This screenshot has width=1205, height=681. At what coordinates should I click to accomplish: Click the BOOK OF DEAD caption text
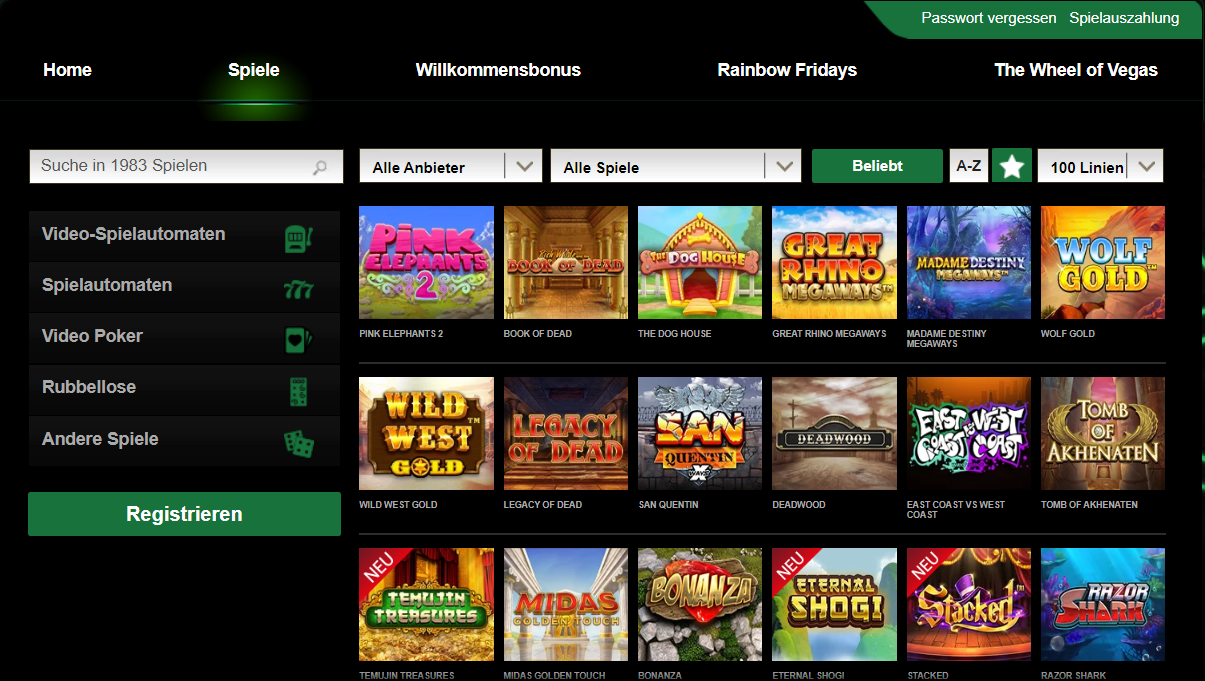tap(538, 334)
